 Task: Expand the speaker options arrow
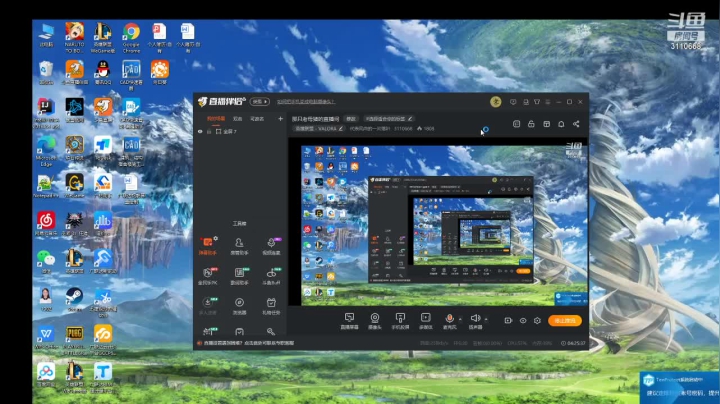tap(486, 319)
